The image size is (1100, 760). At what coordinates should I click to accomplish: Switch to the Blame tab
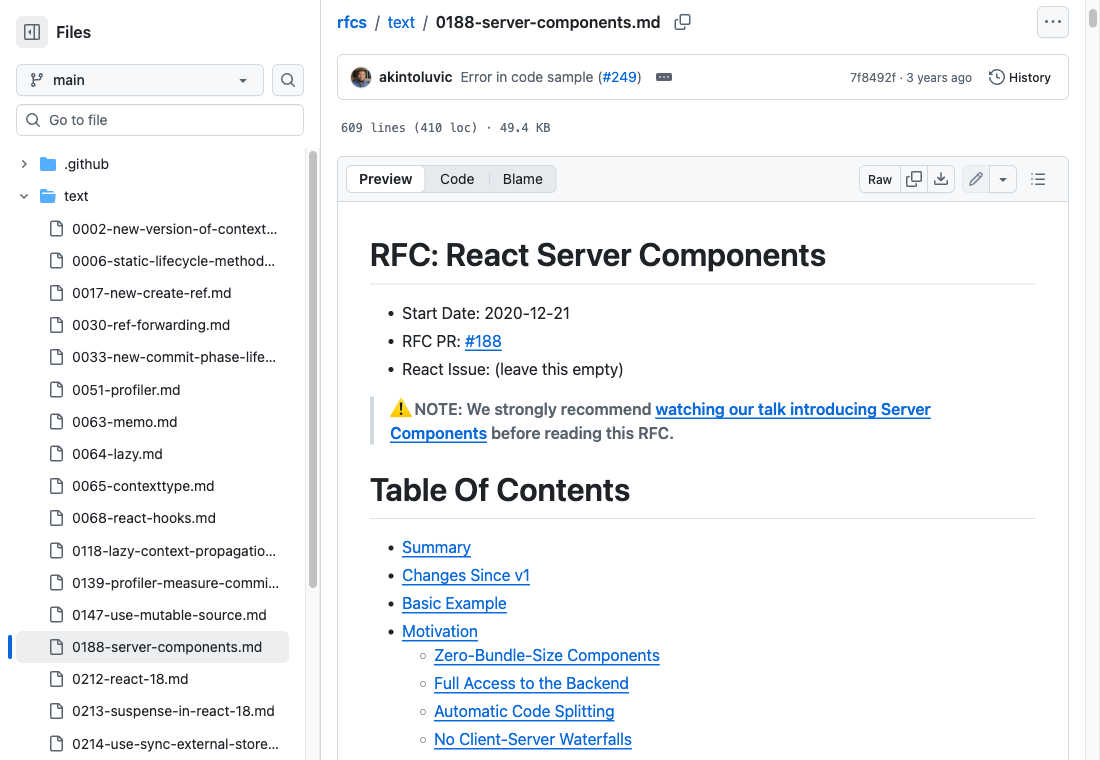pyautogui.click(x=522, y=179)
